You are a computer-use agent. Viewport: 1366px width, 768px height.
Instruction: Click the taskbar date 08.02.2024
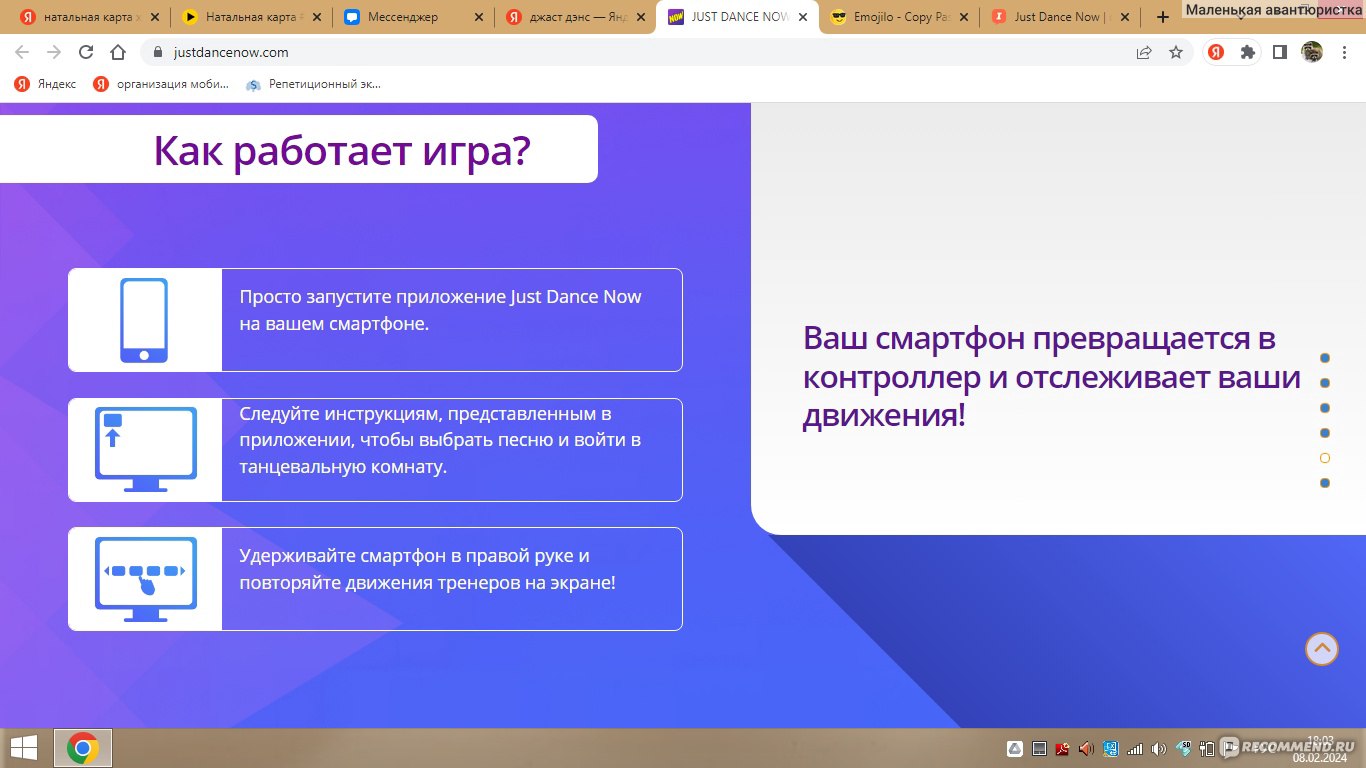[x=1320, y=757]
